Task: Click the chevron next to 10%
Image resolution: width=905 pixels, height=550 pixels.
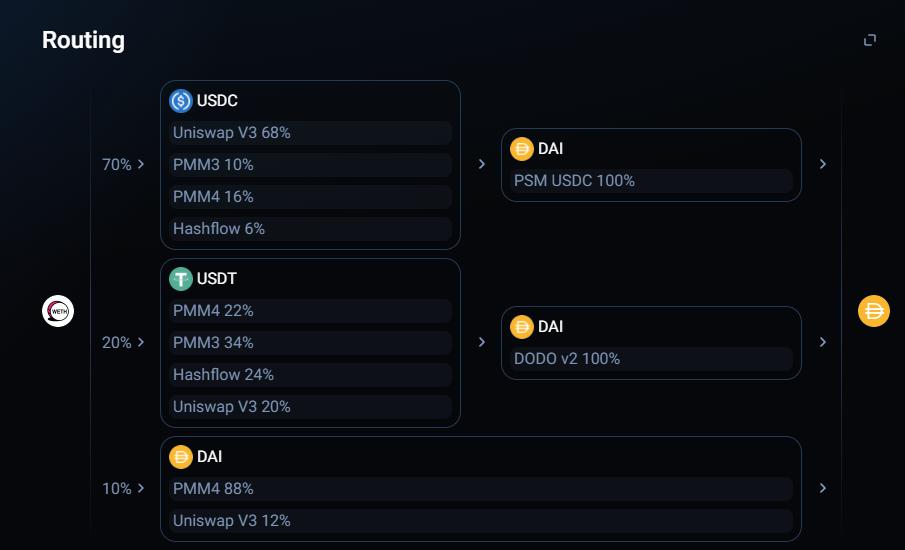Action: pyautogui.click(x=141, y=488)
